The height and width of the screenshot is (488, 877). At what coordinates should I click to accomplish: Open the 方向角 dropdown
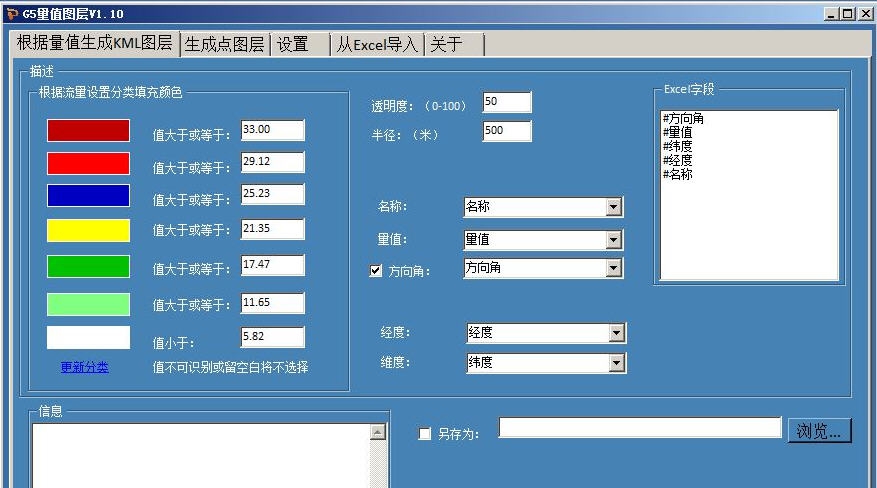tap(543, 268)
